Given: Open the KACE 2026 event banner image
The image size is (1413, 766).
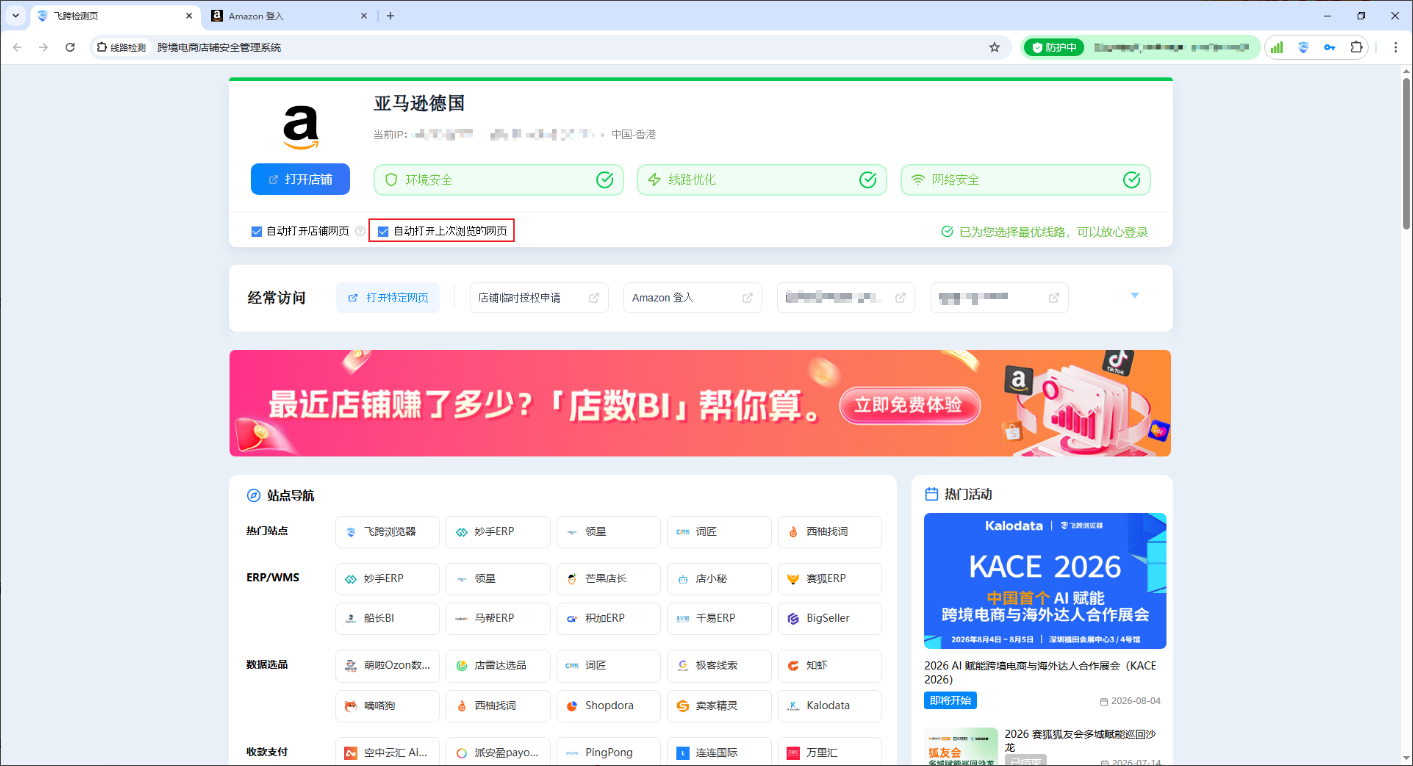Looking at the screenshot, I should click(x=1045, y=581).
